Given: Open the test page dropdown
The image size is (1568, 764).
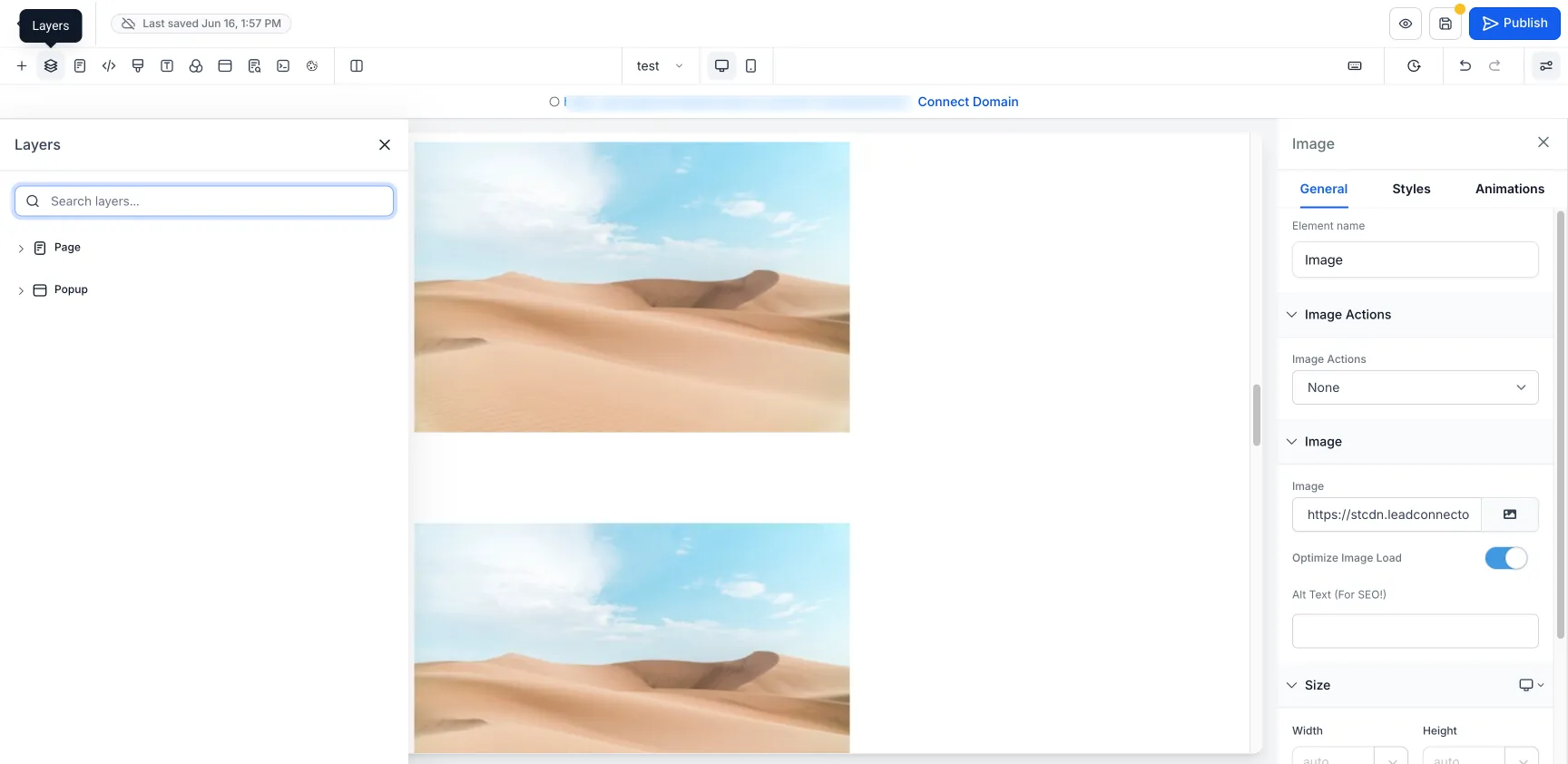Looking at the screenshot, I should [x=661, y=66].
